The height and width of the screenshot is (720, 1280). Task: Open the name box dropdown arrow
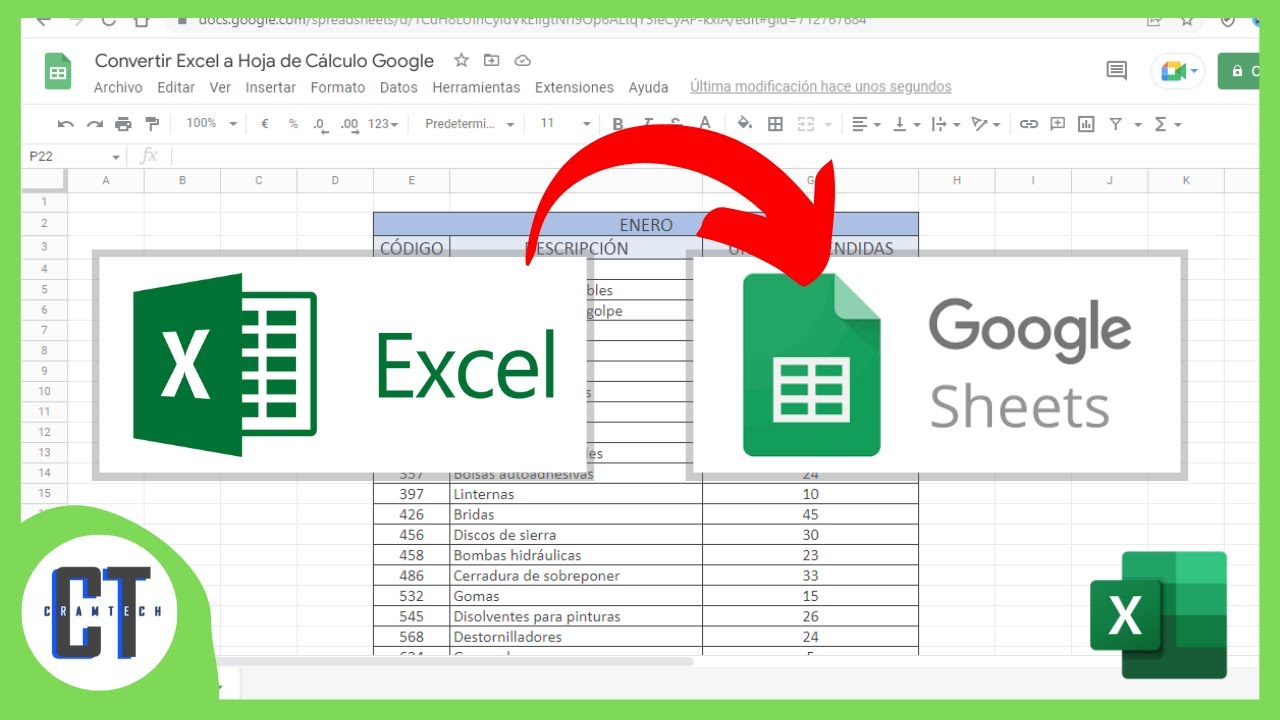[116, 157]
